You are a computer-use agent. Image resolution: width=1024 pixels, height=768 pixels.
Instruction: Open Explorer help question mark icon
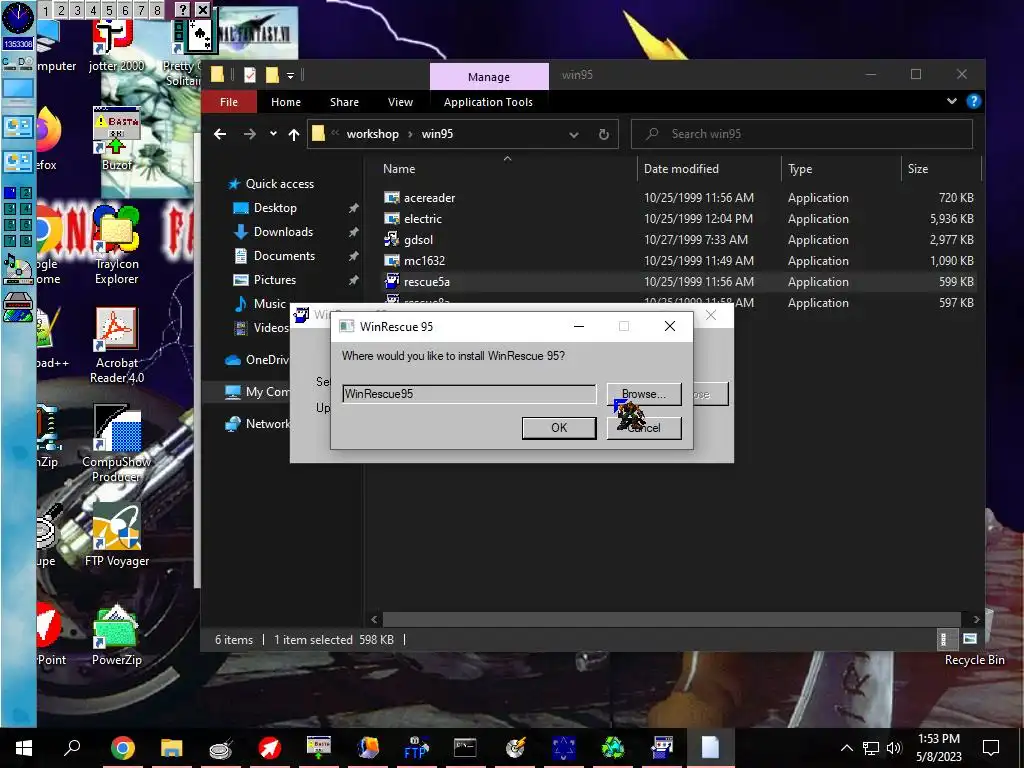tap(973, 101)
